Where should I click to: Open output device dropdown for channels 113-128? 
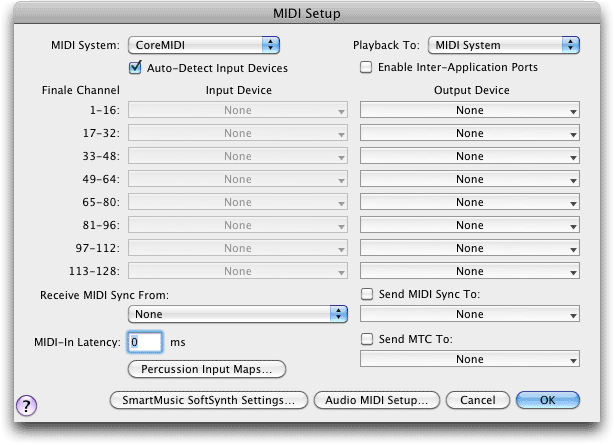[470, 271]
